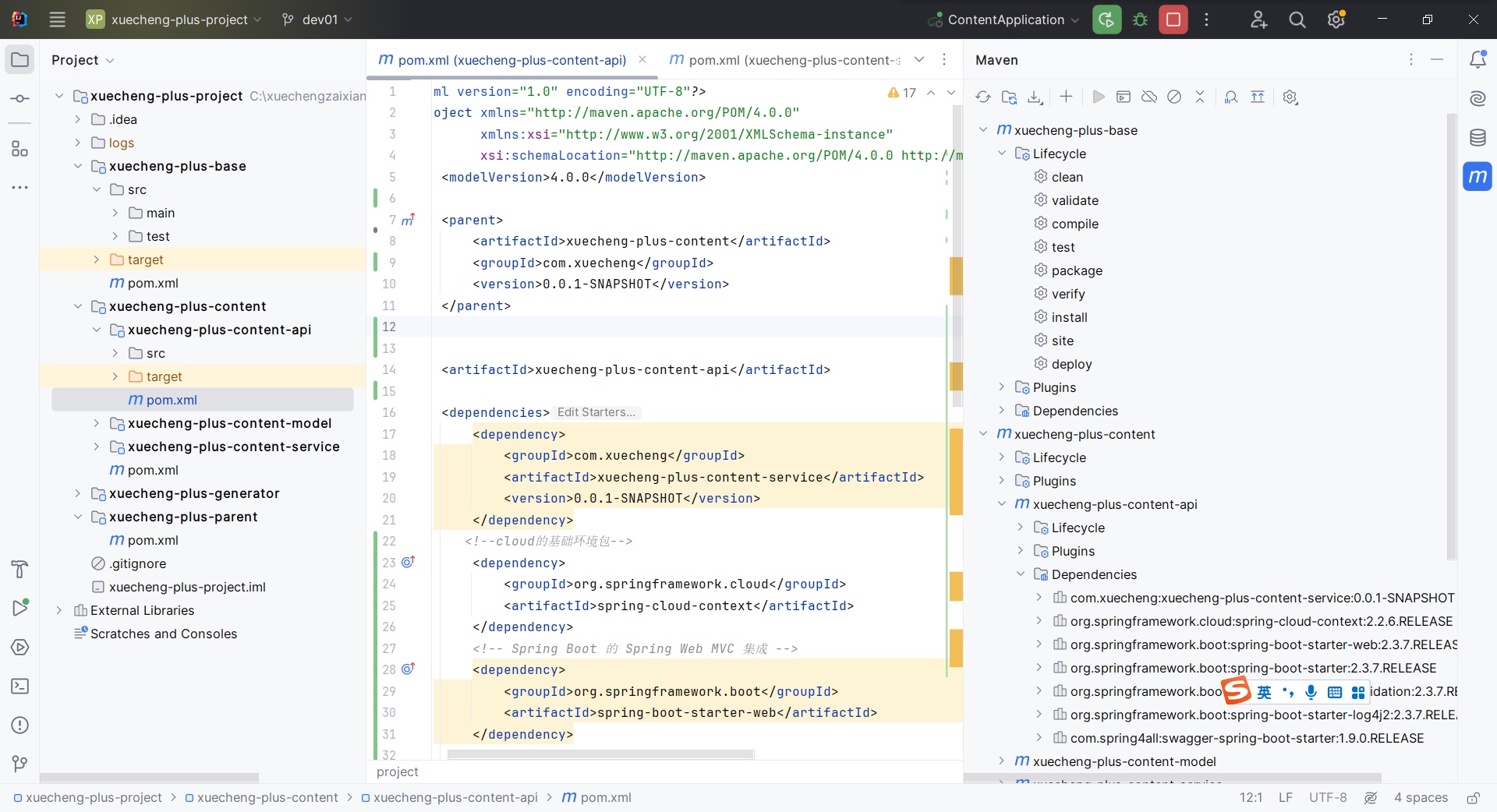
Task: Show more tool windows with ellipsis icon
Action: click(x=19, y=187)
